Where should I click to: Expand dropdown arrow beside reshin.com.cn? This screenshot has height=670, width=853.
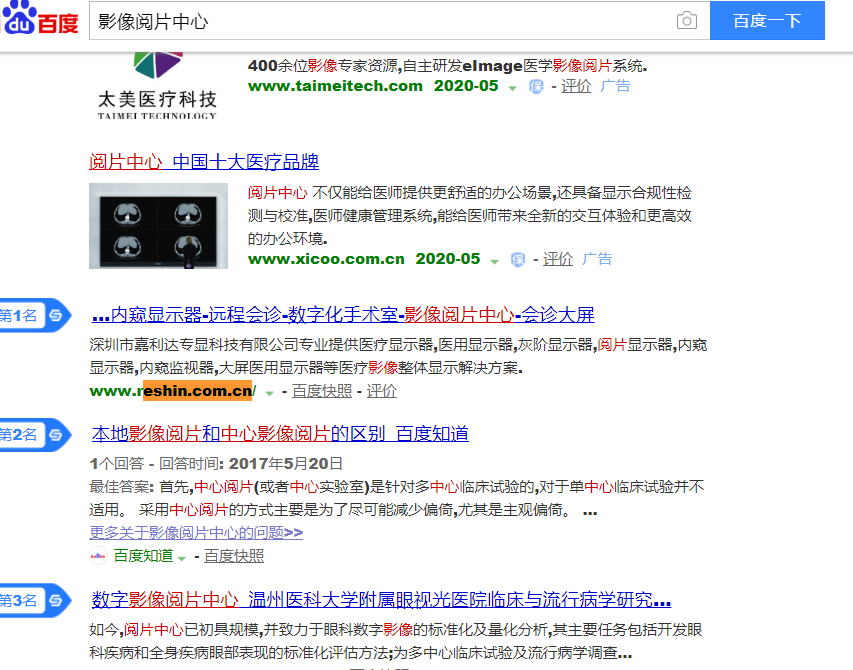[269, 393]
